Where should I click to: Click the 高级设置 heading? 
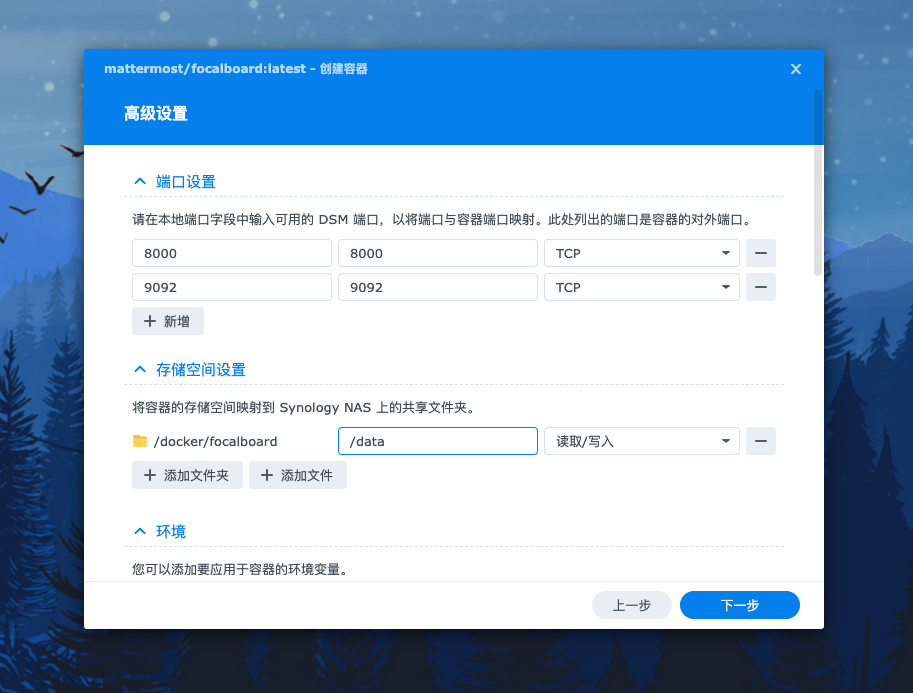coord(155,114)
